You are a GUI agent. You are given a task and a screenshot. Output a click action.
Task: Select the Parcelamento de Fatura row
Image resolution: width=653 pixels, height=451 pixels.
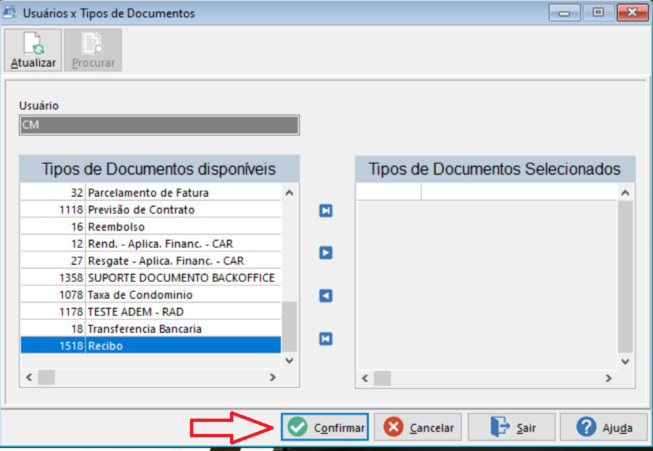(151, 193)
